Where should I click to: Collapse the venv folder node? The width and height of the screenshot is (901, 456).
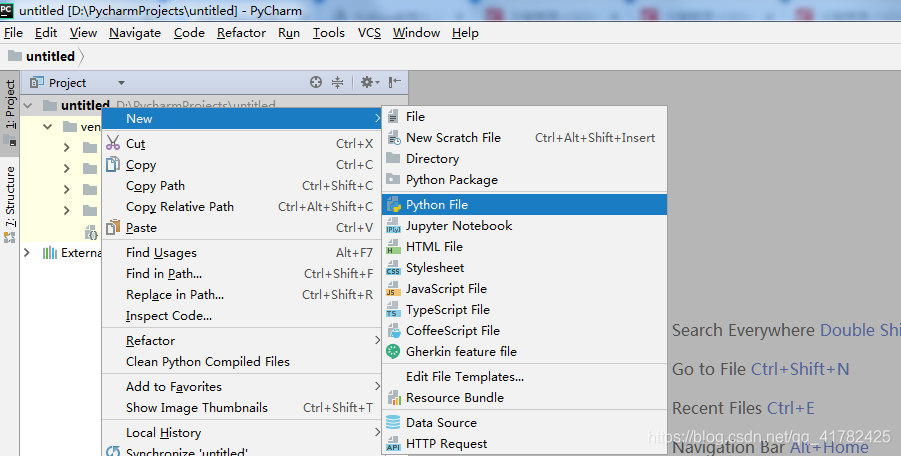[48, 126]
